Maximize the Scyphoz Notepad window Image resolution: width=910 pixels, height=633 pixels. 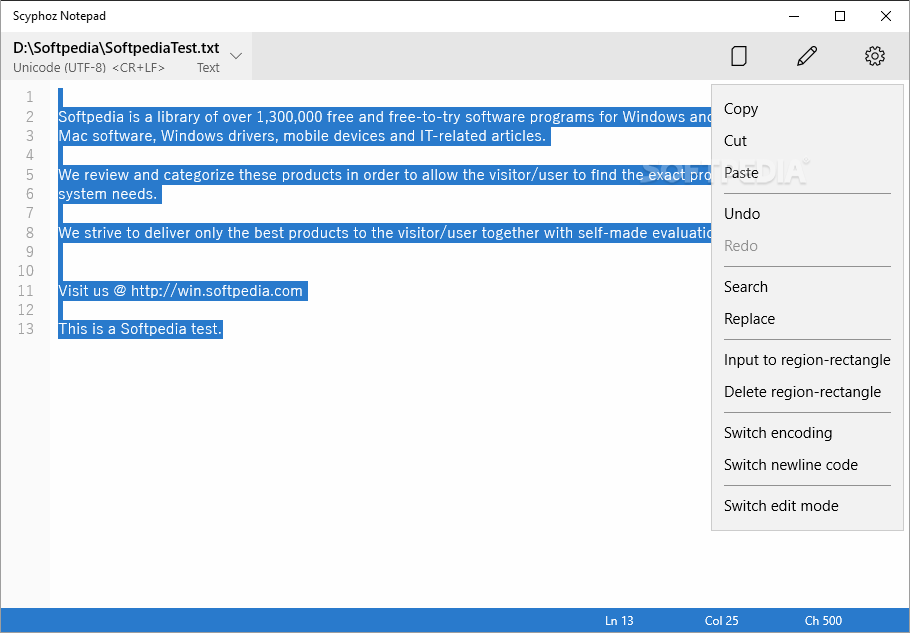(x=840, y=16)
